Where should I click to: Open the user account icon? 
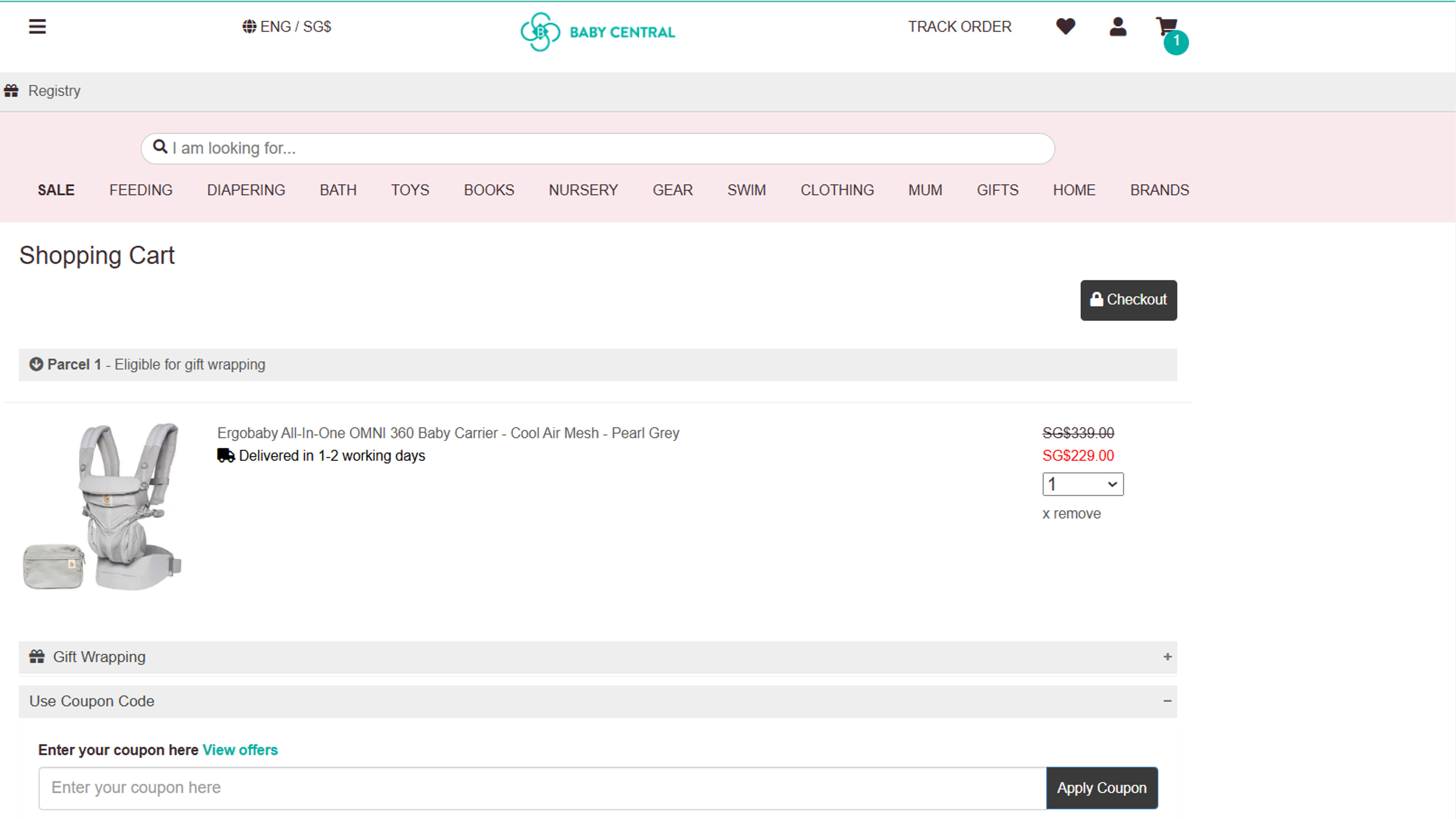pyautogui.click(x=1117, y=27)
